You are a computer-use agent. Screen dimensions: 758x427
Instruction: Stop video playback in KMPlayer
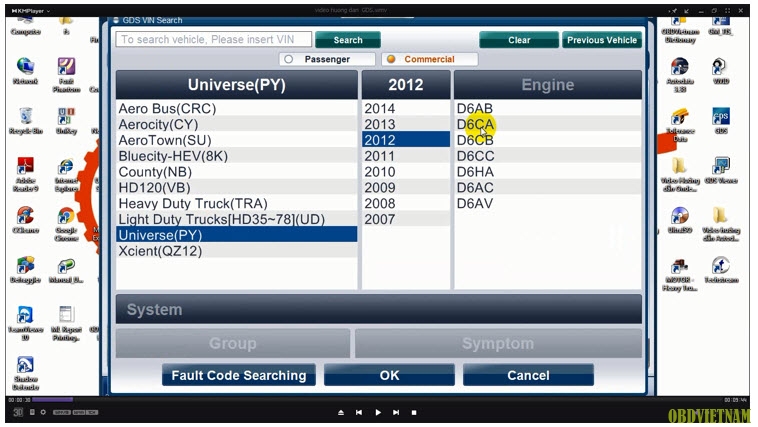pos(414,412)
